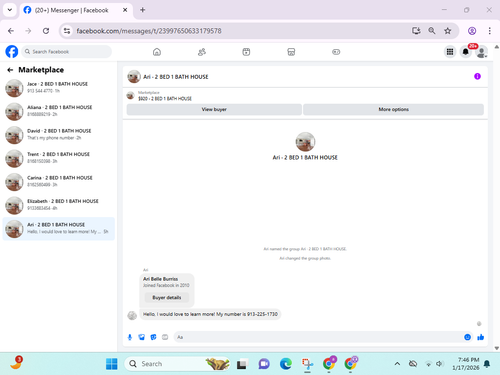Click the Ari Belle Burriss name text

click(x=160, y=279)
